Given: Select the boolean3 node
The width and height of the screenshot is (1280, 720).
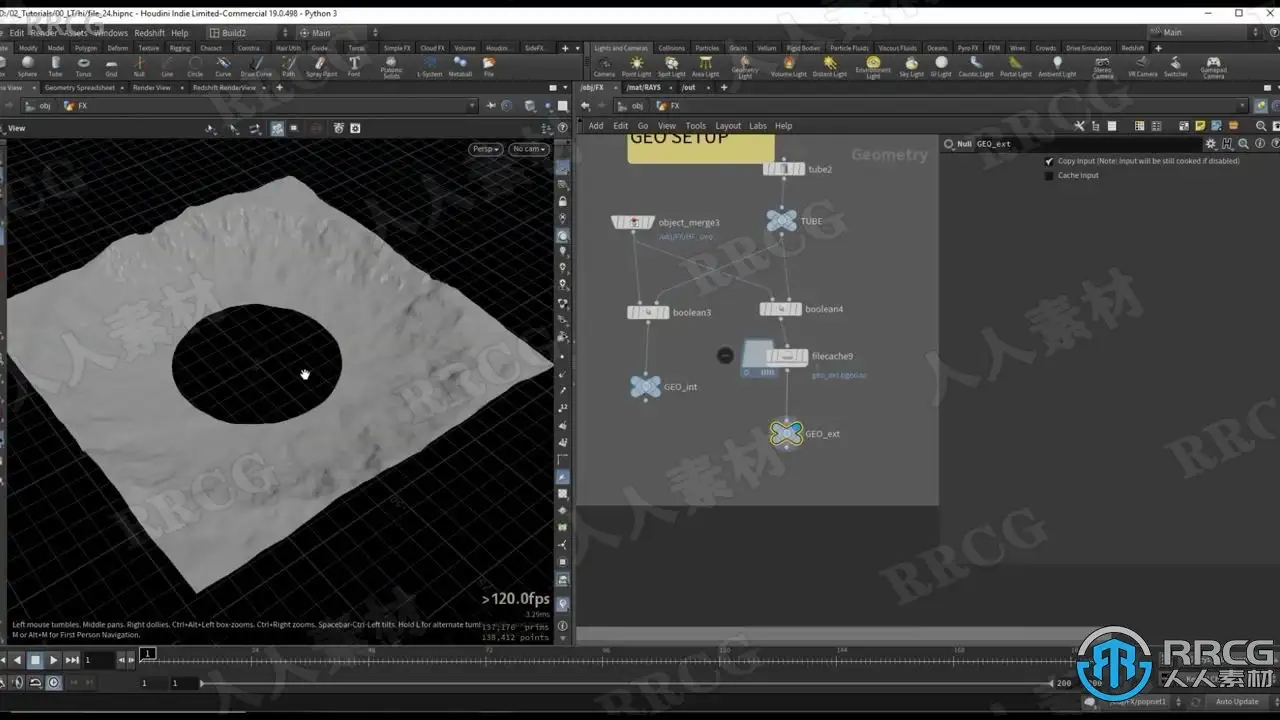Looking at the screenshot, I should (x=648, y=313).
